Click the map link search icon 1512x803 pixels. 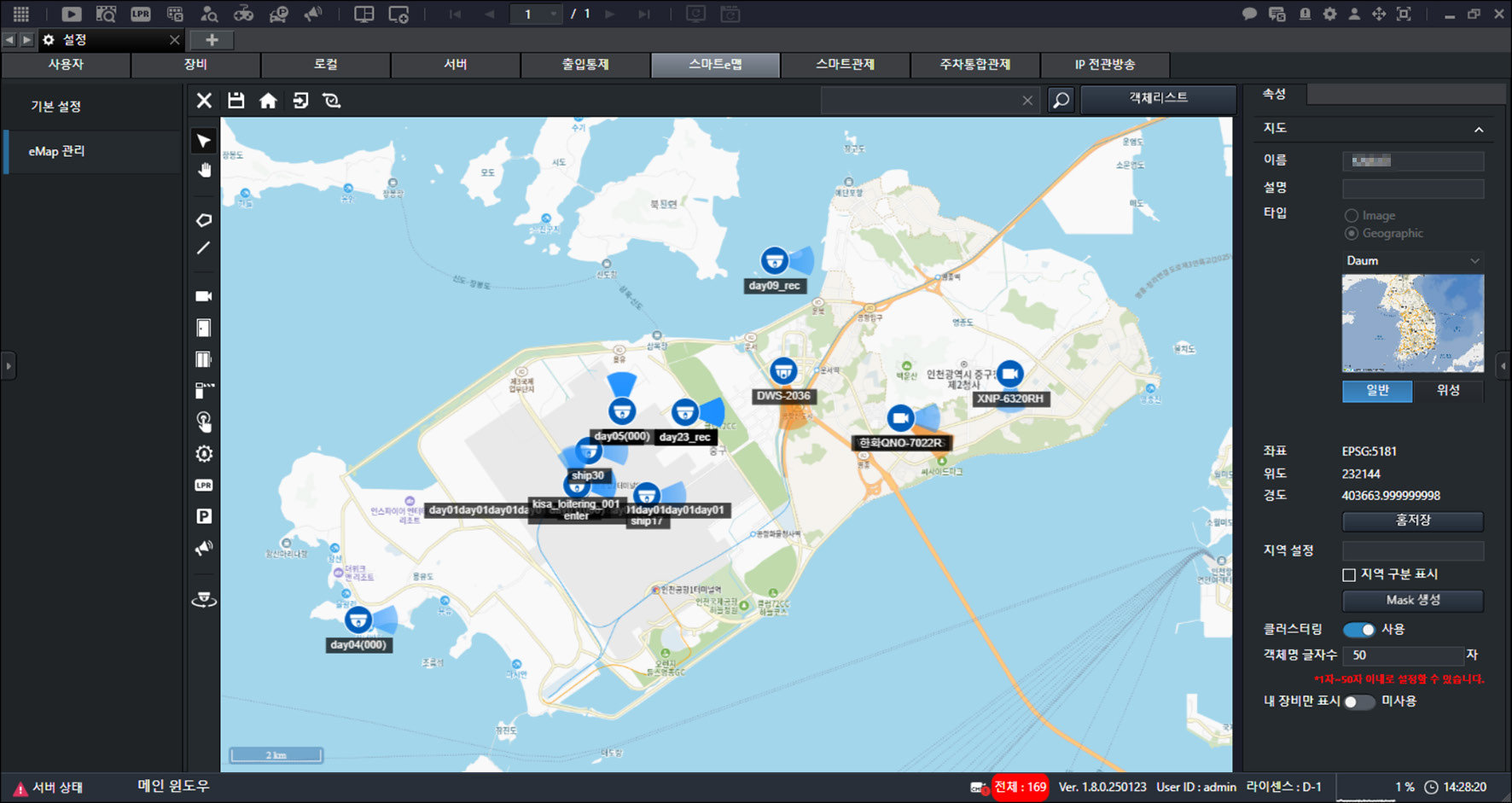point(332,101)
